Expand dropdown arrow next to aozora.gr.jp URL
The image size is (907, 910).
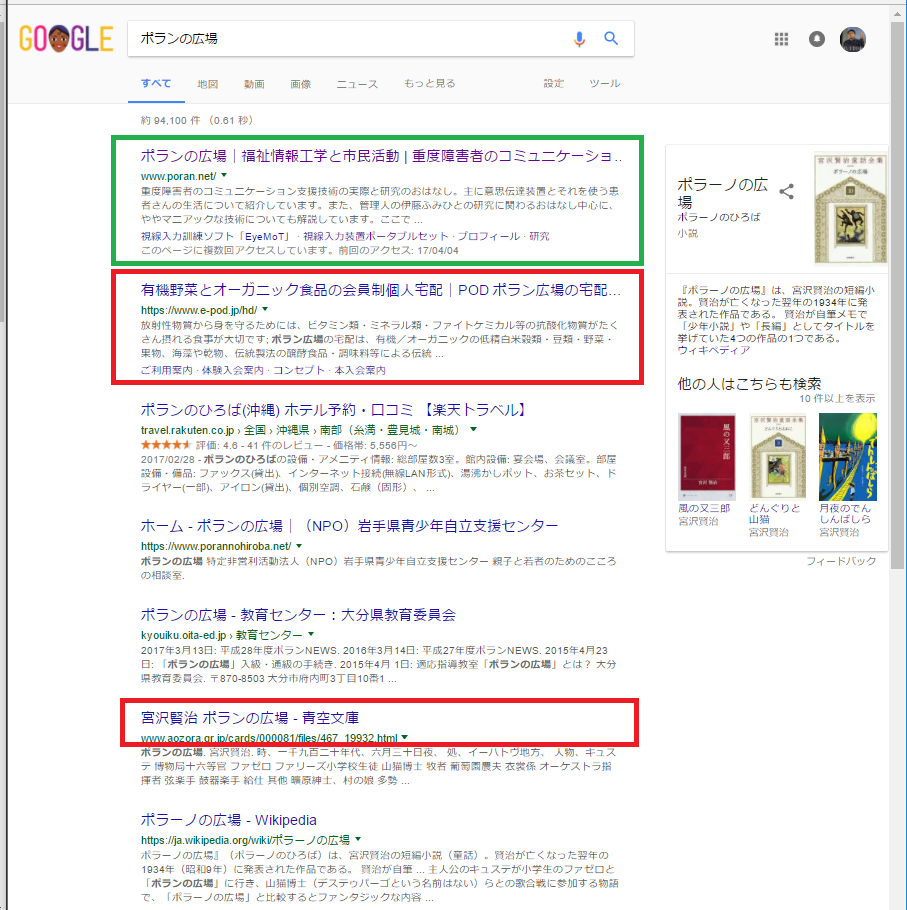coord(404,738)
